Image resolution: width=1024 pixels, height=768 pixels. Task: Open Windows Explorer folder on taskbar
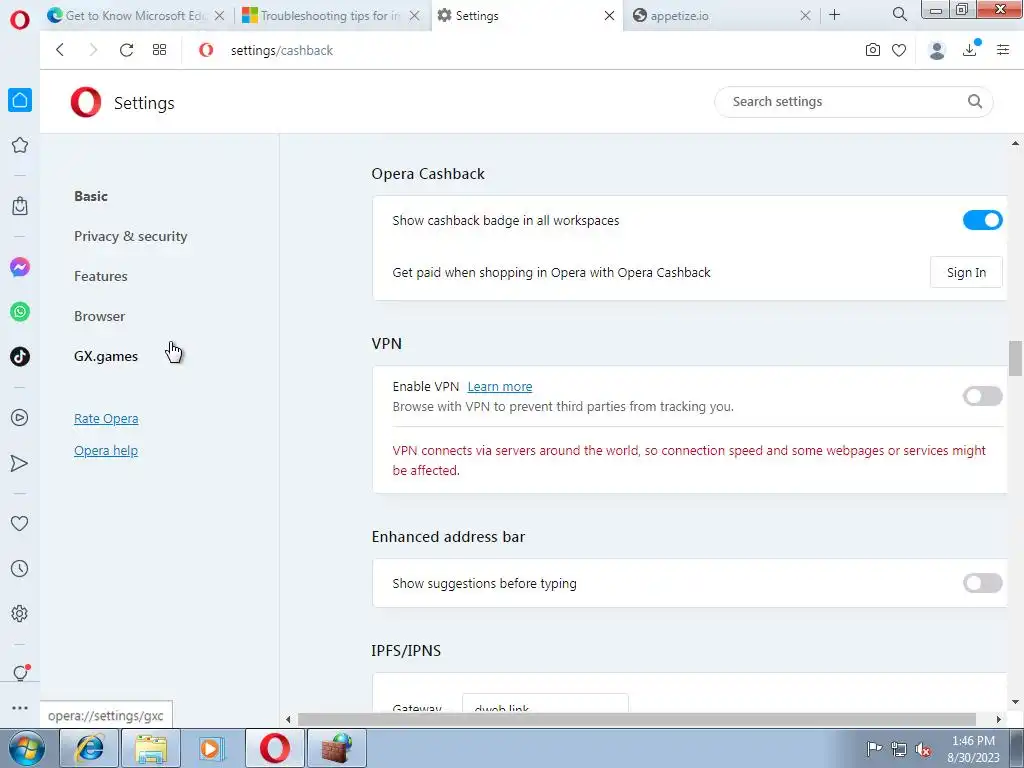151,748
